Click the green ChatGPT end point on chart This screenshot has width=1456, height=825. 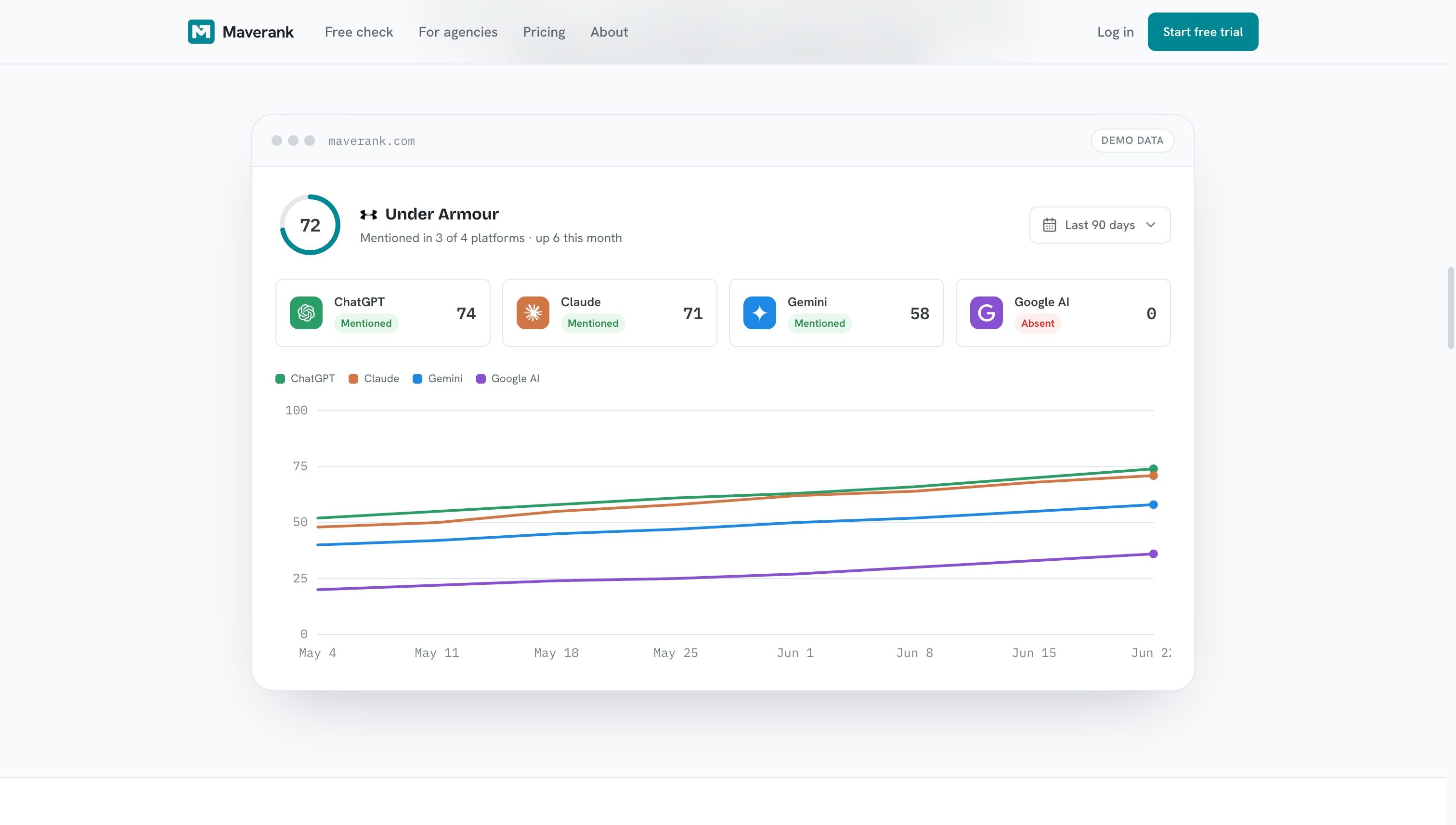[1153, 469]
